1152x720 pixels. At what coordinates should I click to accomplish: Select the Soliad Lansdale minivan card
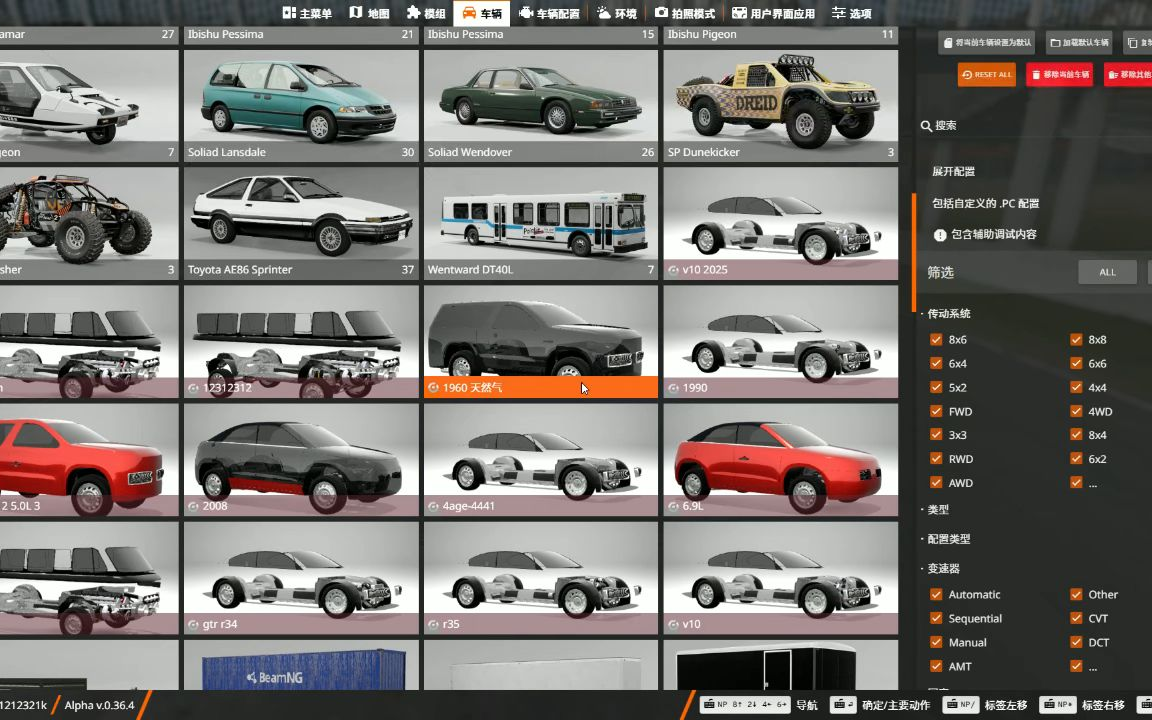coord(301,105)
